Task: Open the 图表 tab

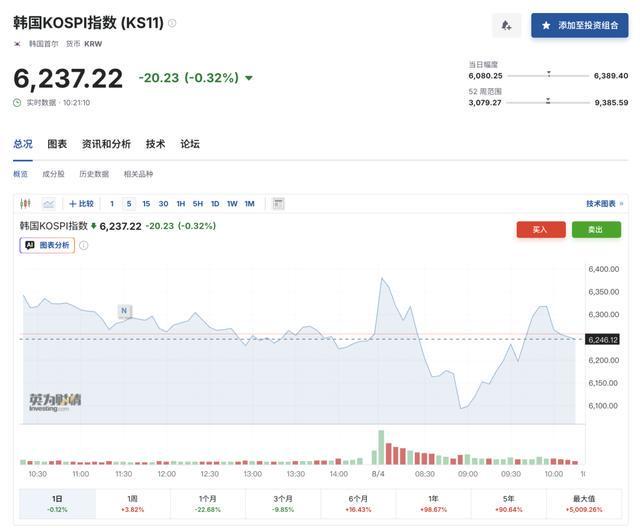Action: point(57,144)
